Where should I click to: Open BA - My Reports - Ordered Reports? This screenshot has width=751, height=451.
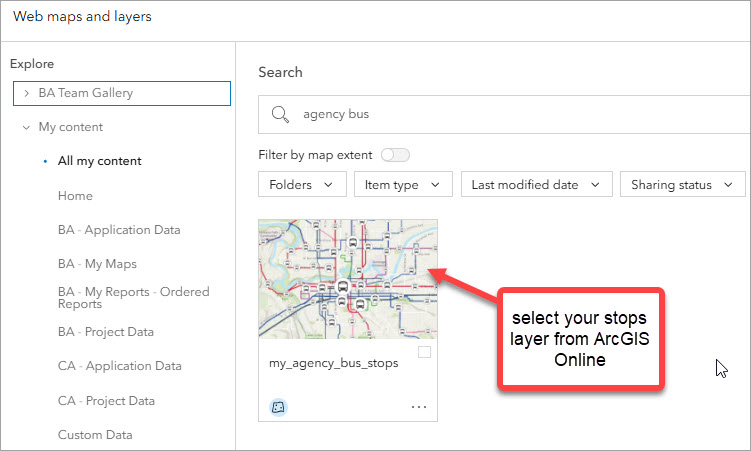(x=134, y=298)
